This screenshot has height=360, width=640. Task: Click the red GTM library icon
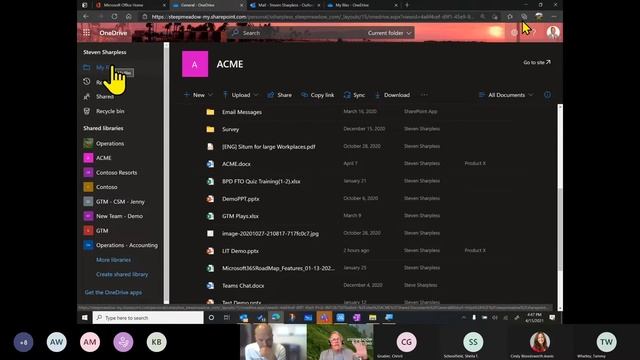pyautogui.click(x=88, y=231)
